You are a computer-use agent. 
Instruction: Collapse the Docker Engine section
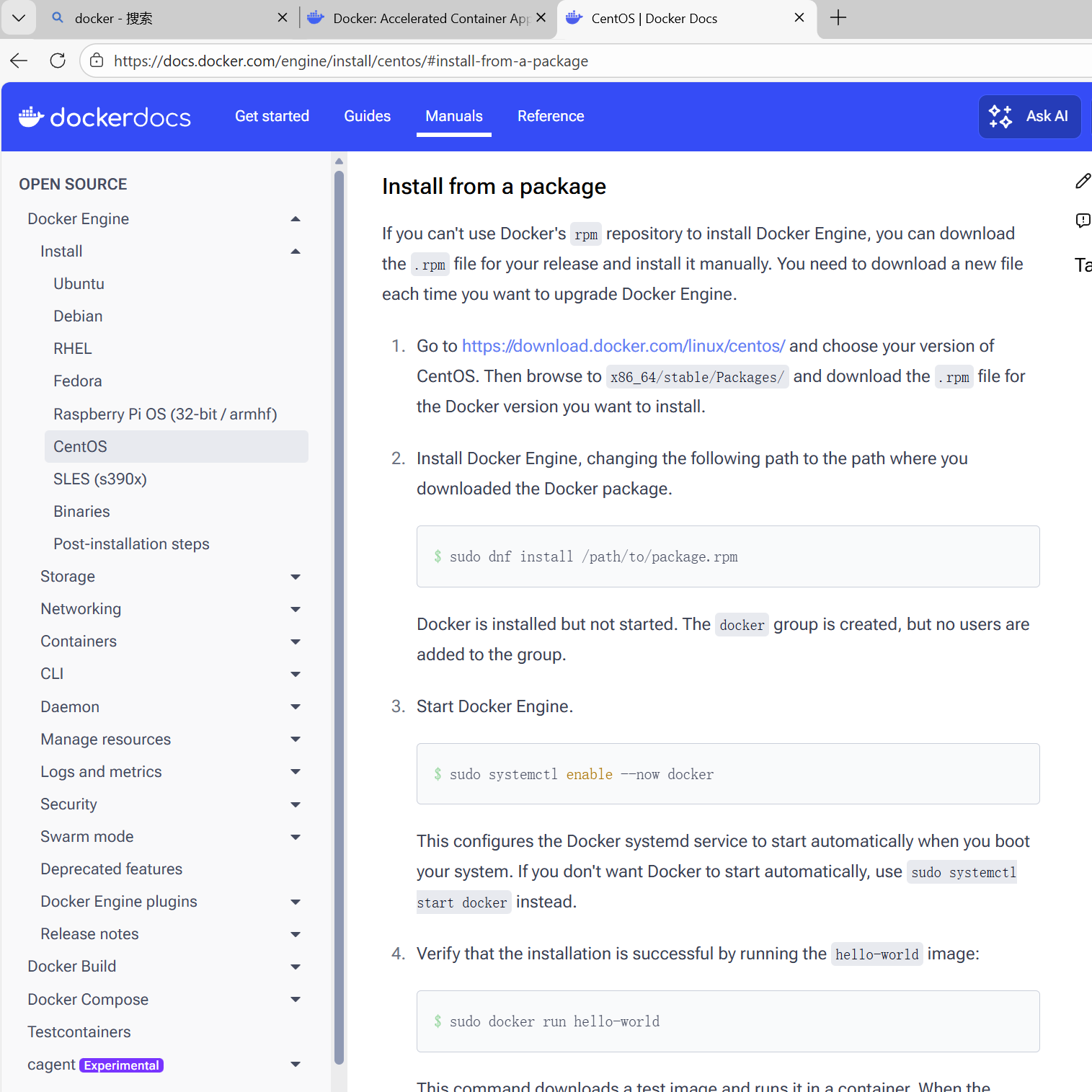pos(296,219)
